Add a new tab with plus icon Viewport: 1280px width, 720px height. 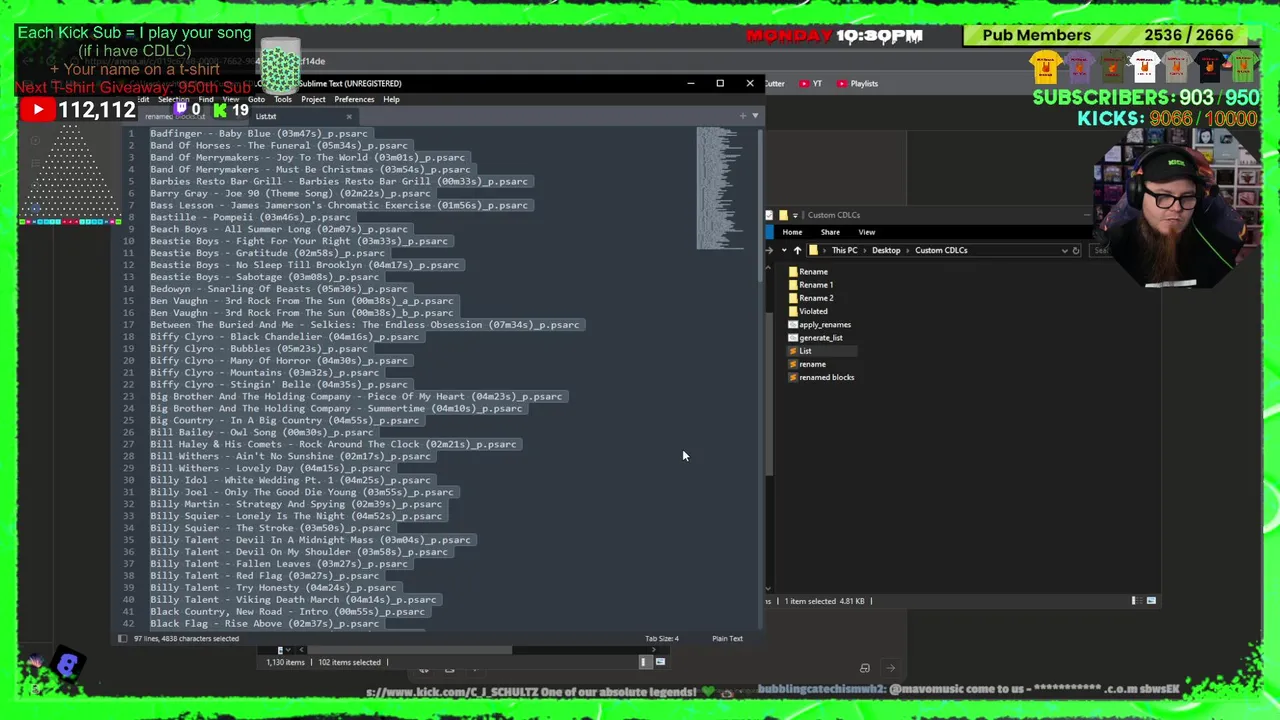pyautogui.click(x=743, y=116)
